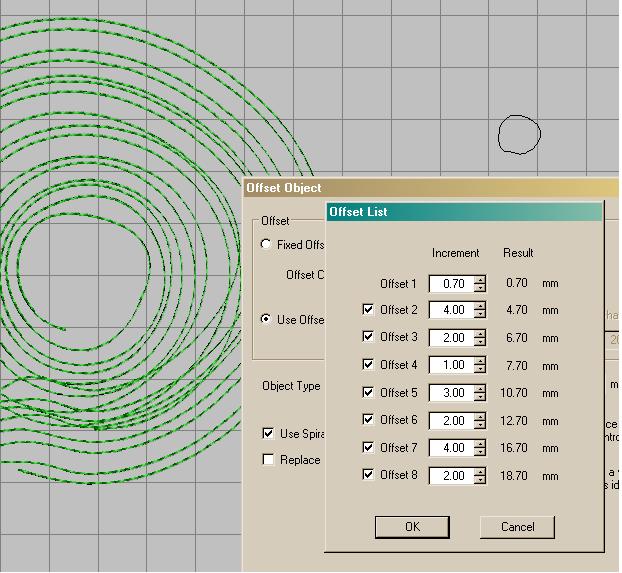This screenshot has width=622, height=573.
Task: Click the Offset 1 increment field
Action: [x=451, y=284]
